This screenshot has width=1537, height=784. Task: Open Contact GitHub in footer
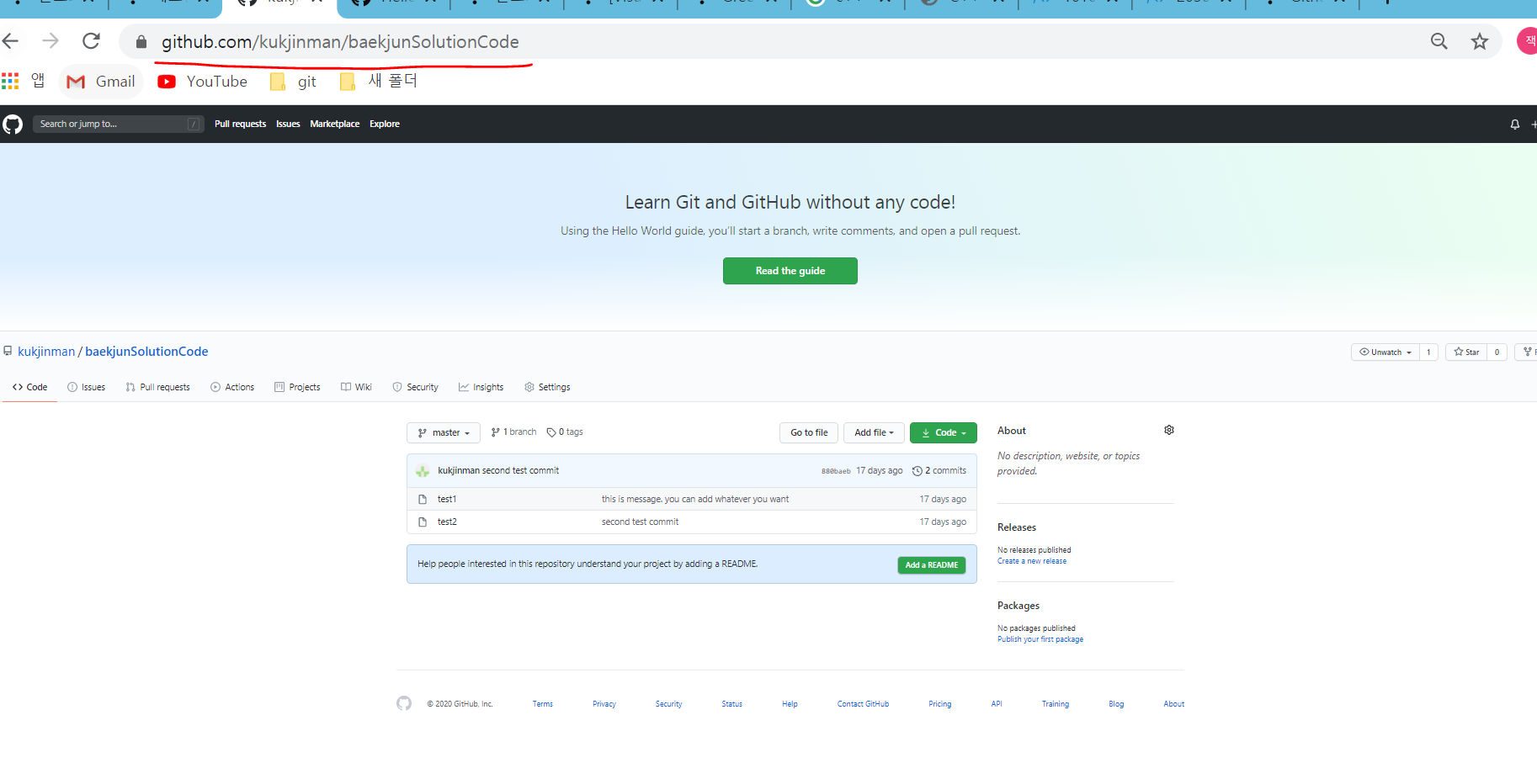click(x=863, y=704)
